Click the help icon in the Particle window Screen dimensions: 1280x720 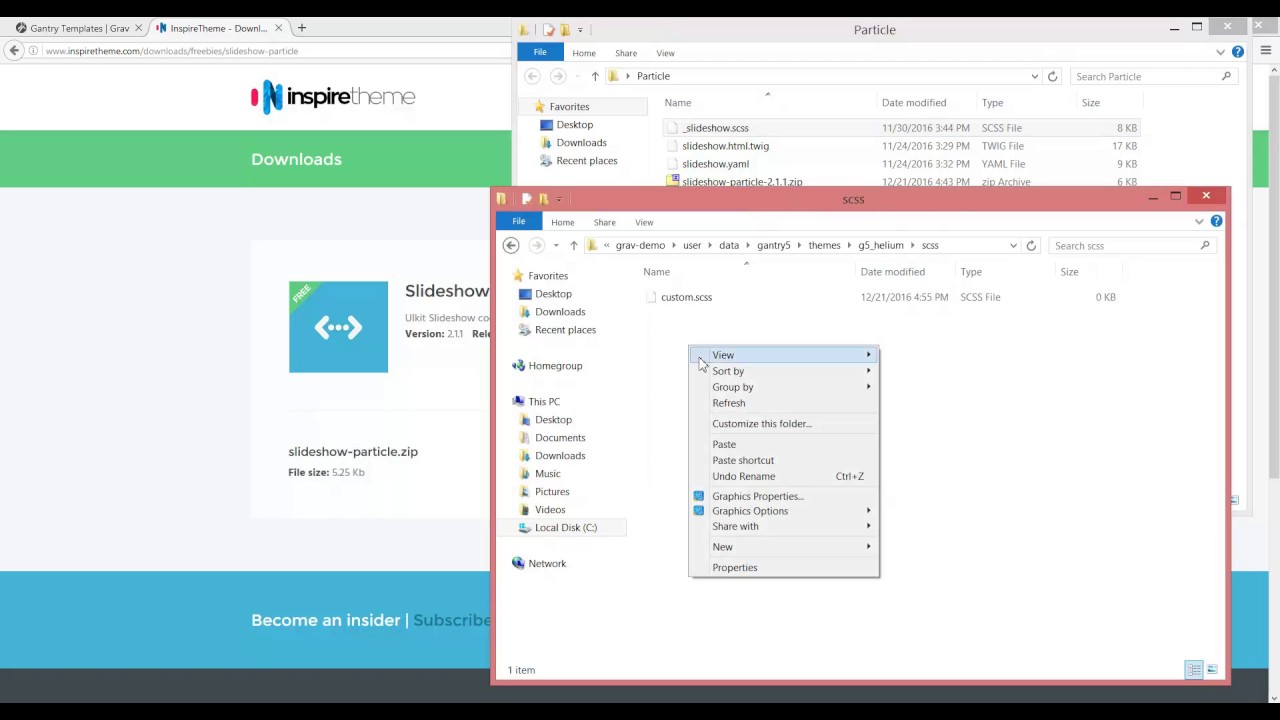(x=1237, y=52)
